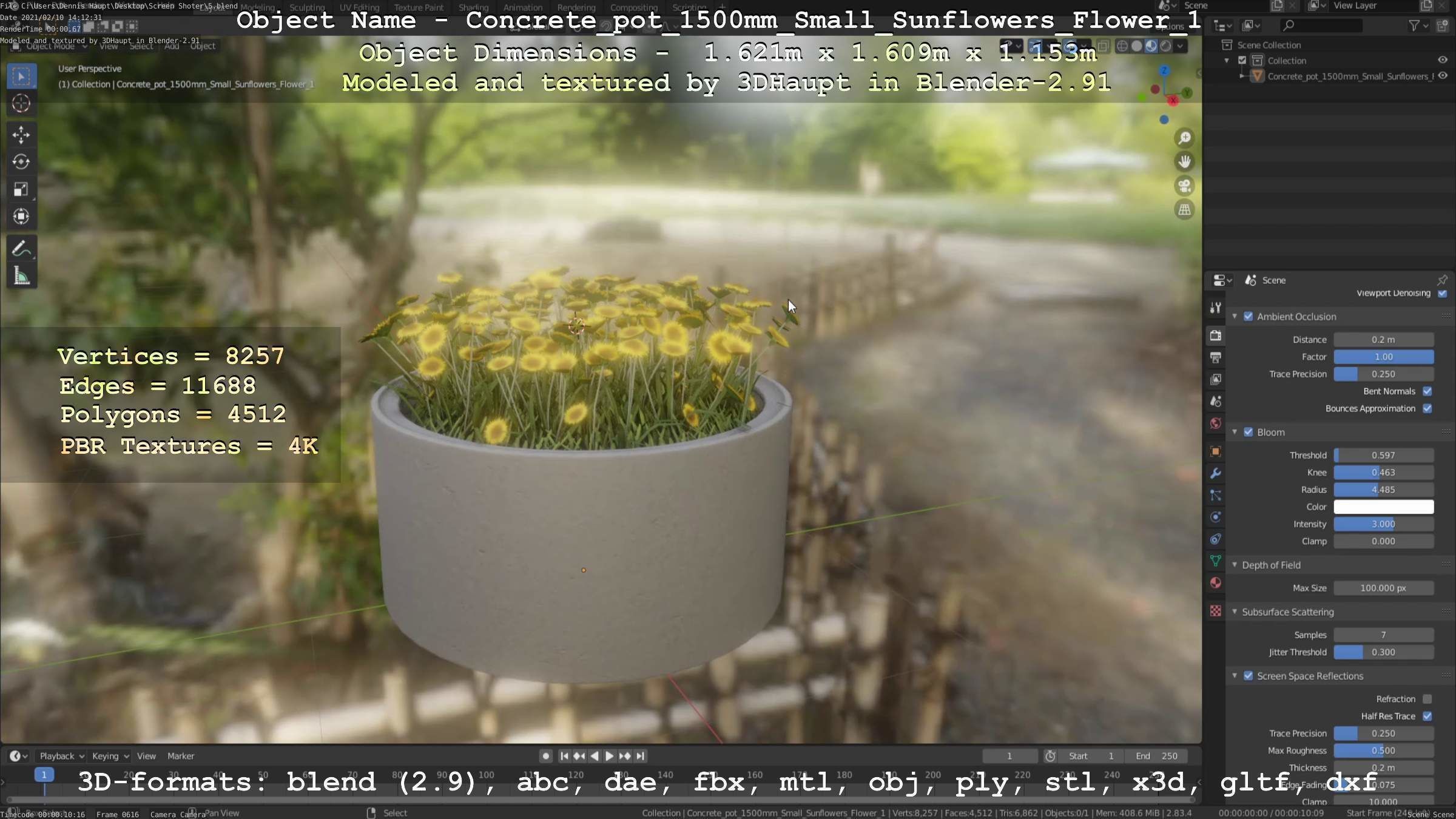Click the Bloom Color swatch

click(x=1383, y=507)
